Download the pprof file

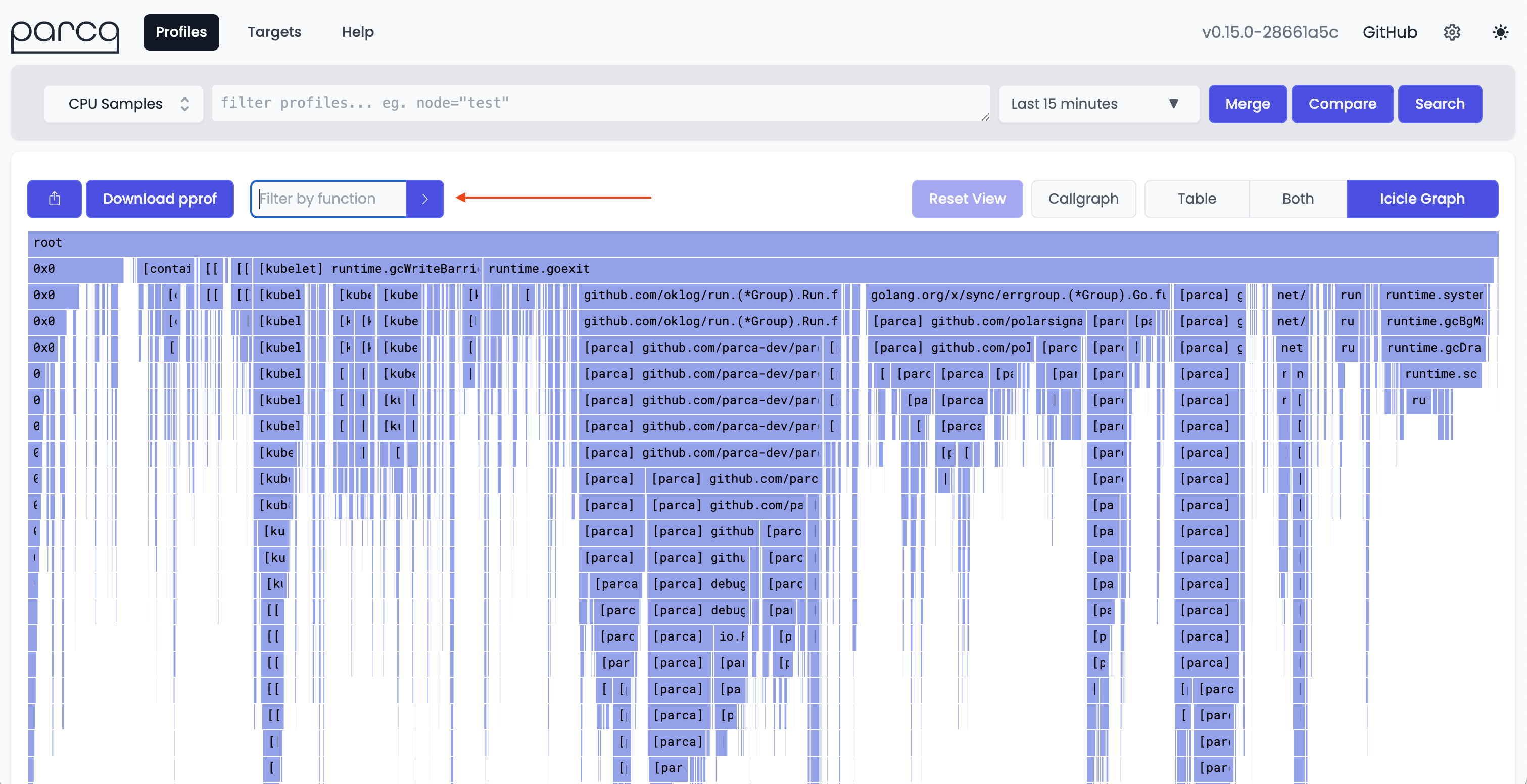coord(160,199)
